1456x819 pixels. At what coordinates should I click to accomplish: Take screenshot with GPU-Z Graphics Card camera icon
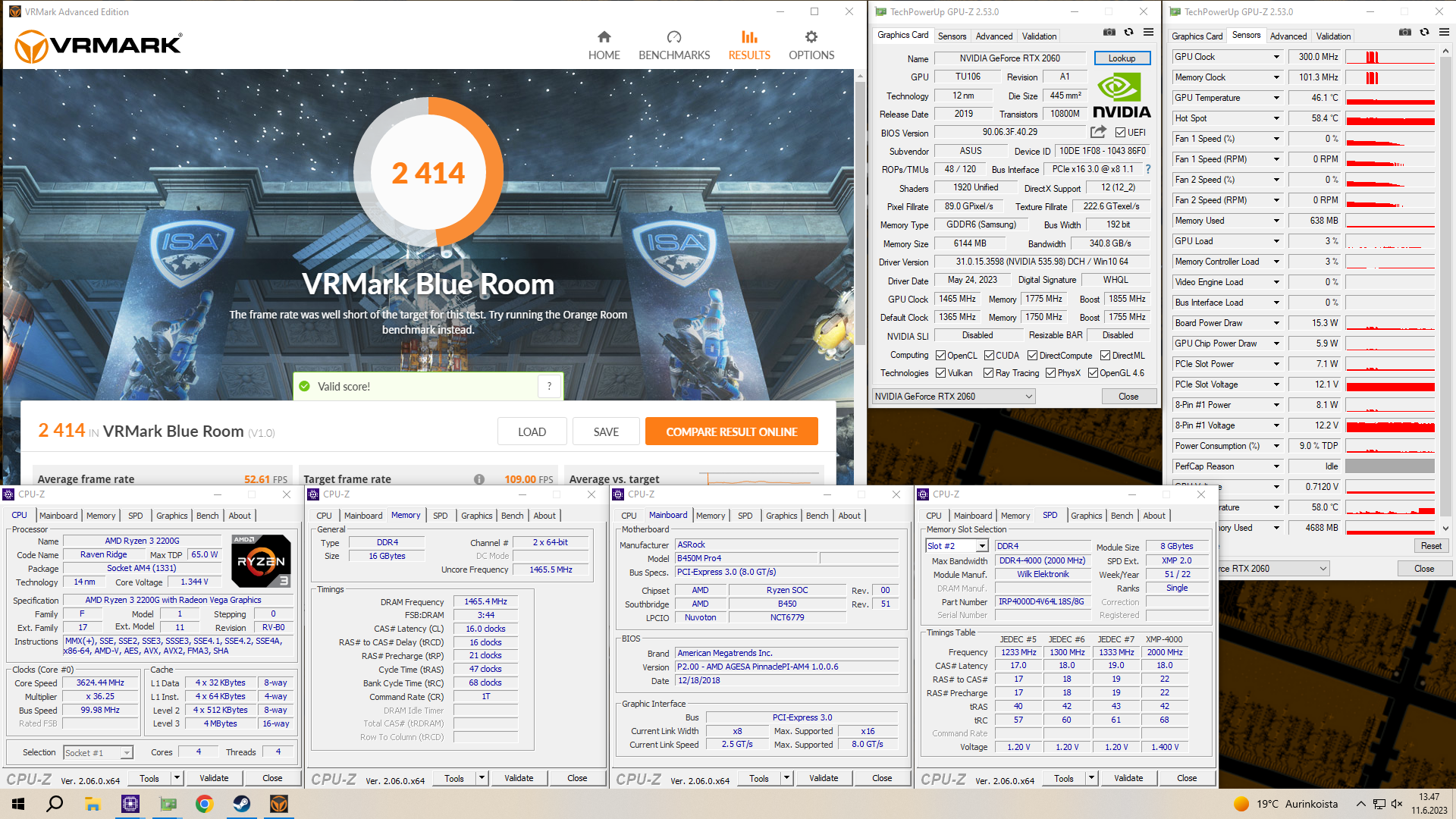click(1109, 33)
